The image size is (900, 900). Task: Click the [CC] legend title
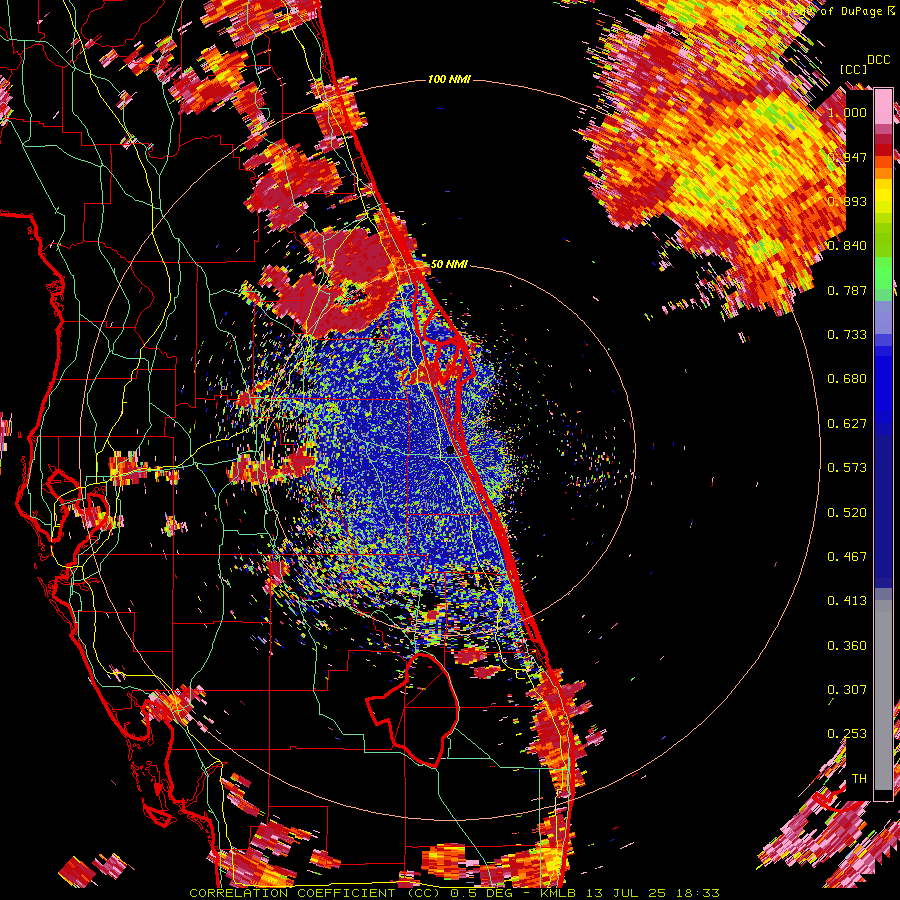click(x=854, y=69)
